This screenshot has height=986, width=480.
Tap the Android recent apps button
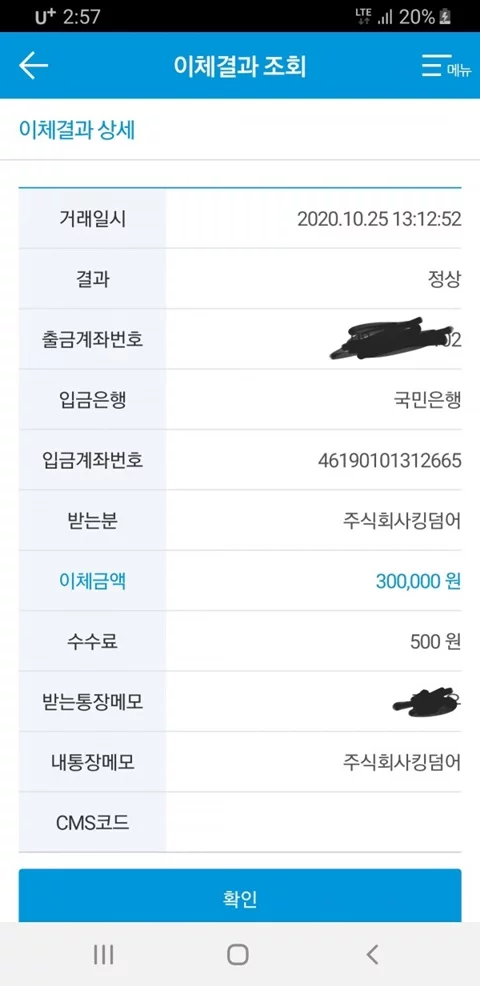pyautogui.click(x=103, y=955)
